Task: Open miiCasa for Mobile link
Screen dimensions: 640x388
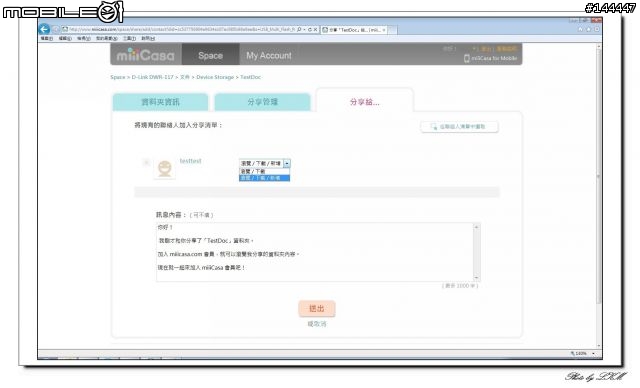Action: [490, 58]
